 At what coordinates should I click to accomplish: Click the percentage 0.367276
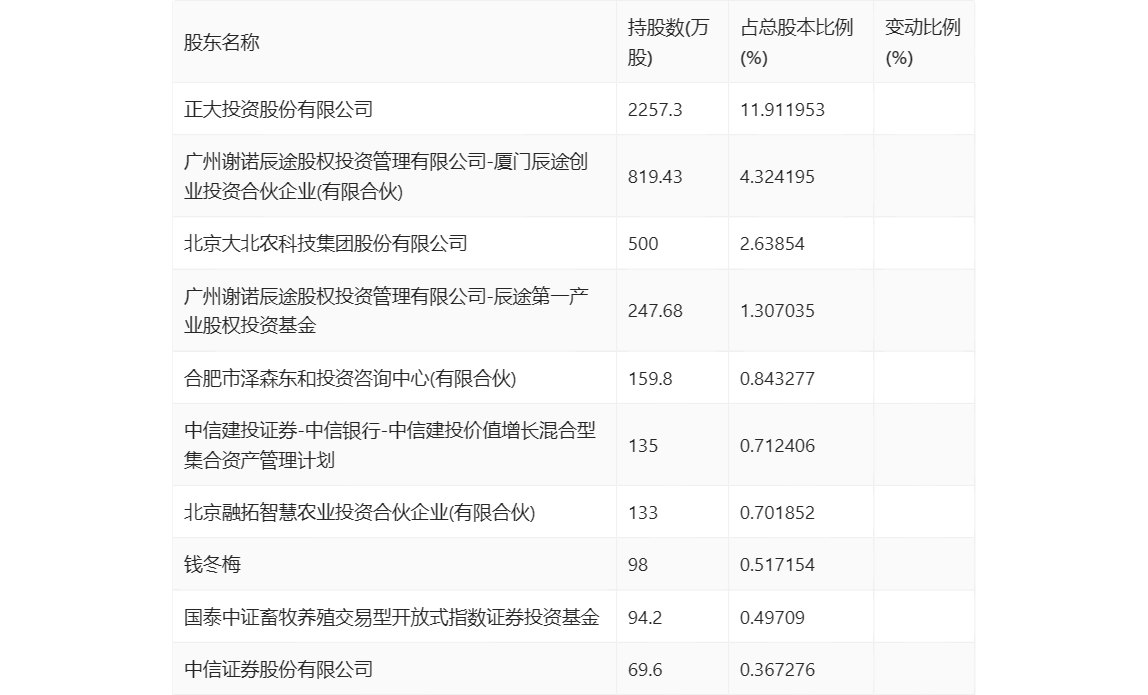point(777,669)
